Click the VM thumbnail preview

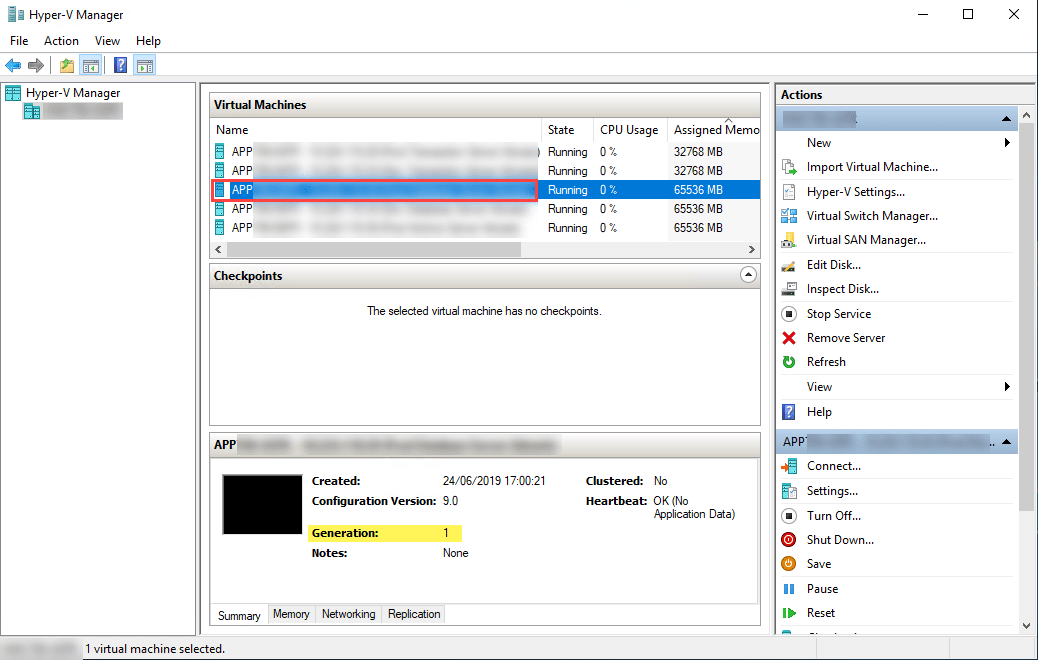point(262,504)
